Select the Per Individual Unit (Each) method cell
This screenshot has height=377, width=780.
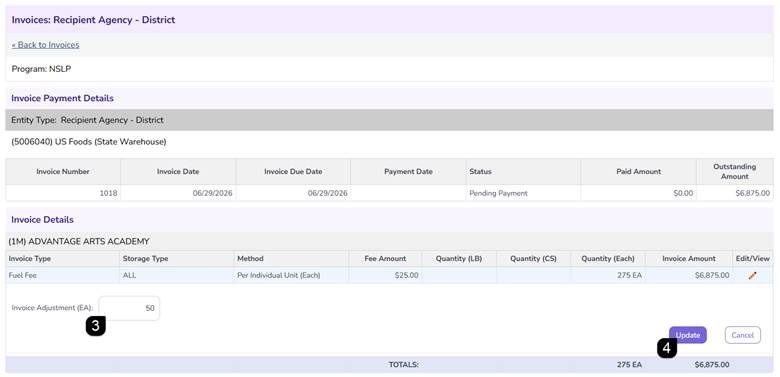click(x=291, y=275)
